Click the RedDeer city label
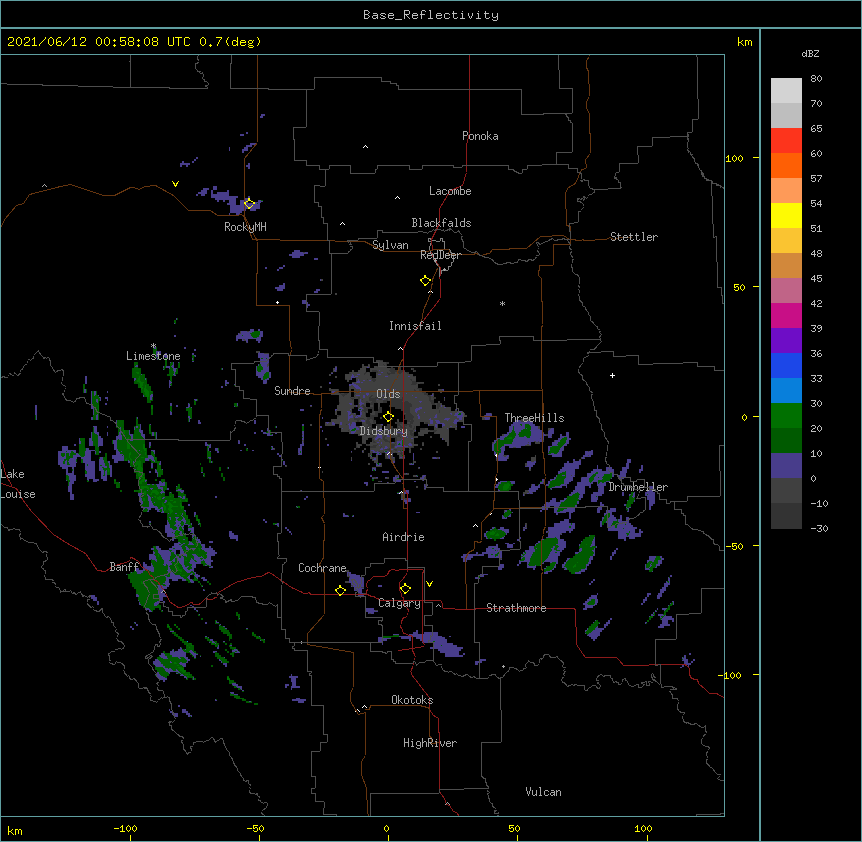The image size is (862, 842). (441, 255)
